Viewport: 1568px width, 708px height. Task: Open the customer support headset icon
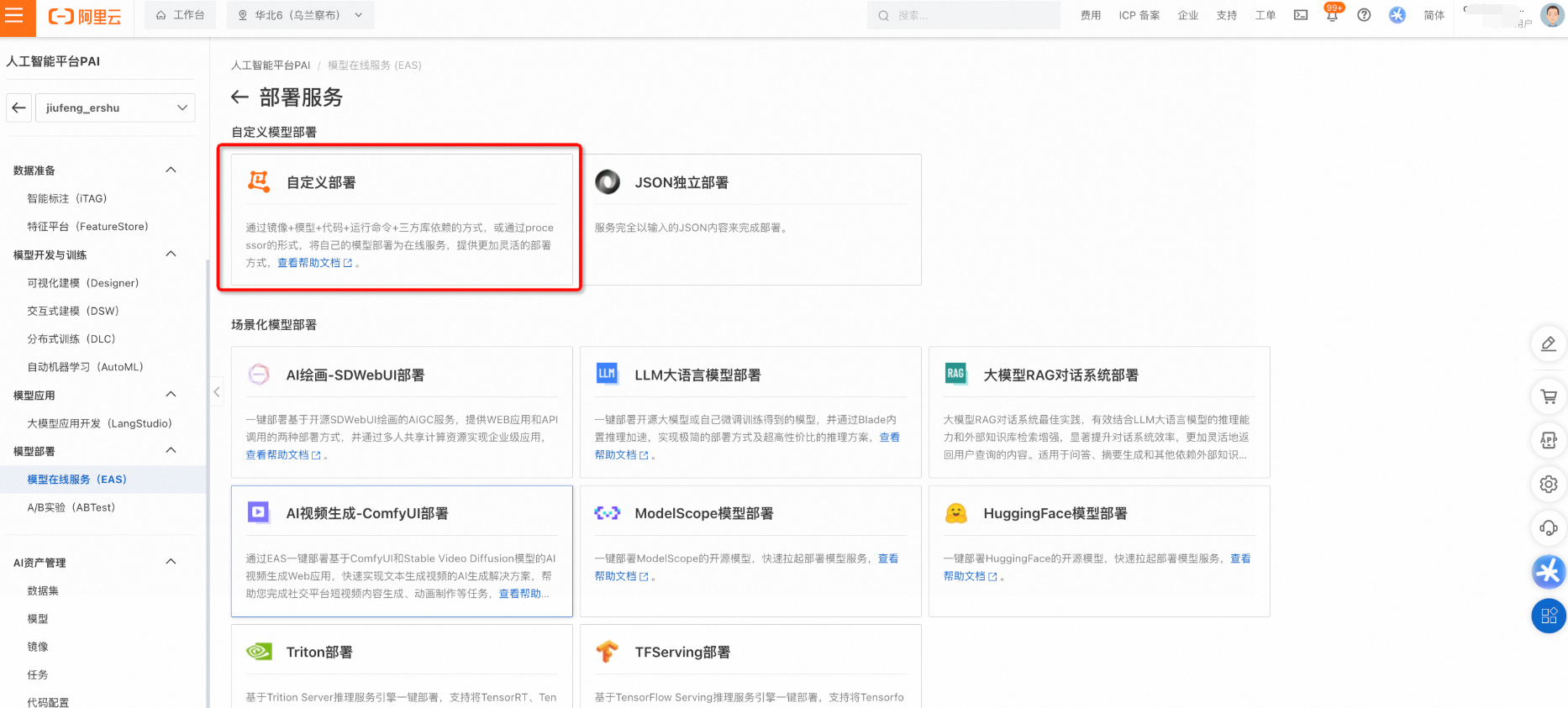coord(1549,528)
